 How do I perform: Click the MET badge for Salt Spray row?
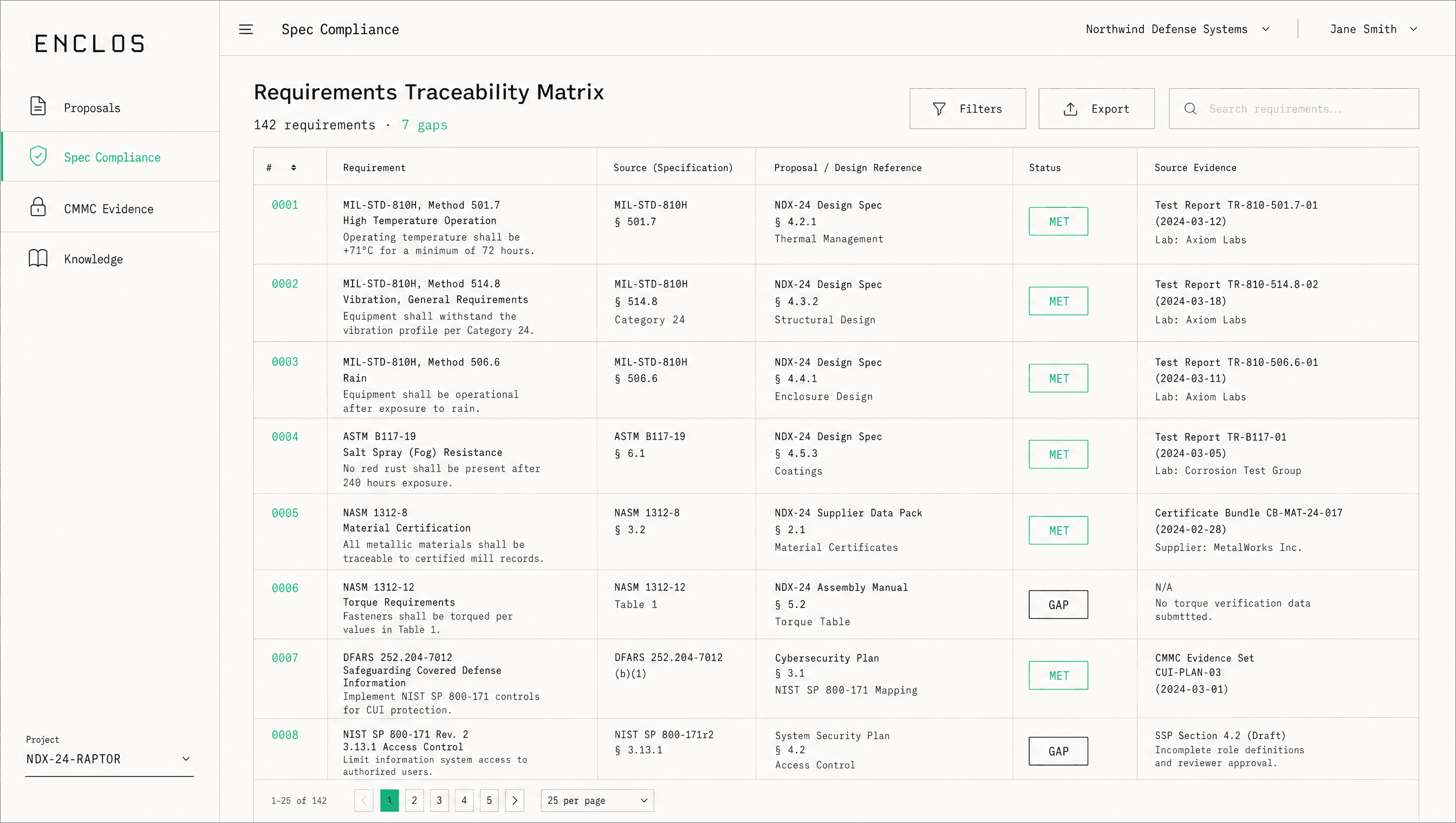[x=1058, y=454]
